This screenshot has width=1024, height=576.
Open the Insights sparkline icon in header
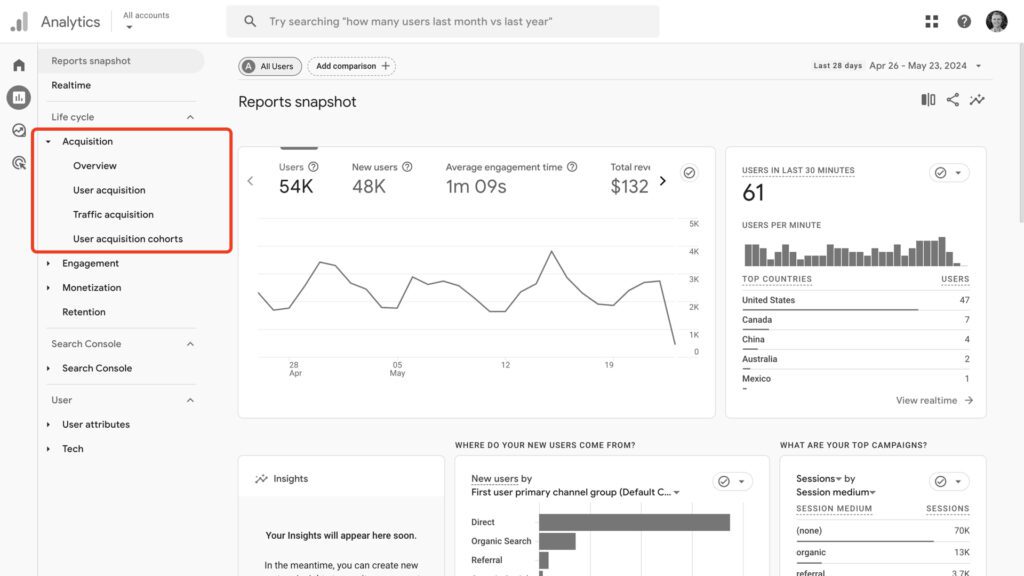pos(977,100)
